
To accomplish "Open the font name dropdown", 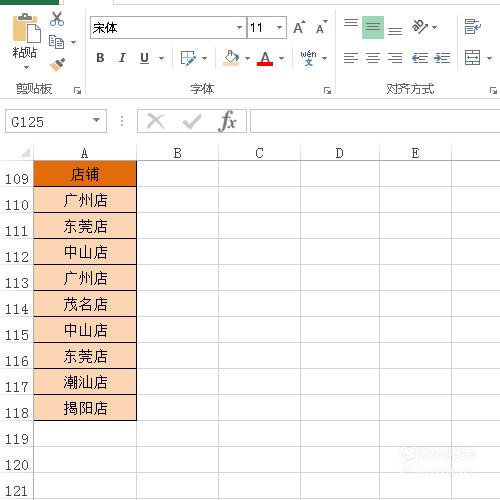I will click(x=239, y=27).
